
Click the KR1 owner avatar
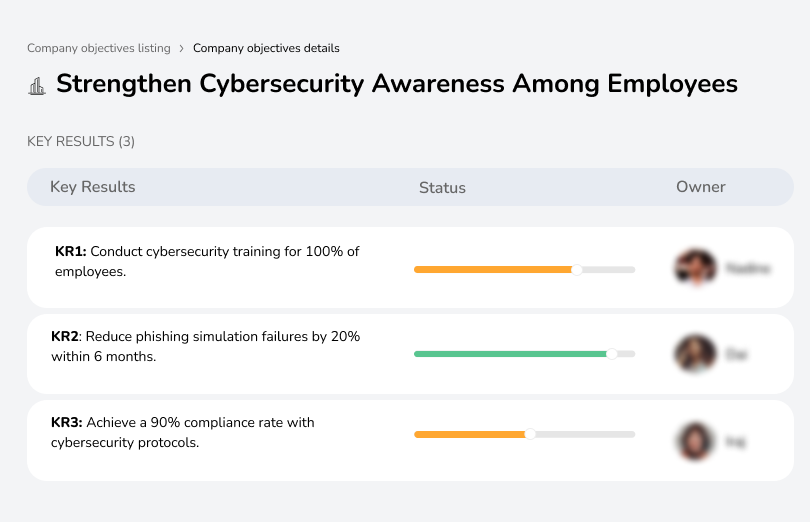click(696, 267)
